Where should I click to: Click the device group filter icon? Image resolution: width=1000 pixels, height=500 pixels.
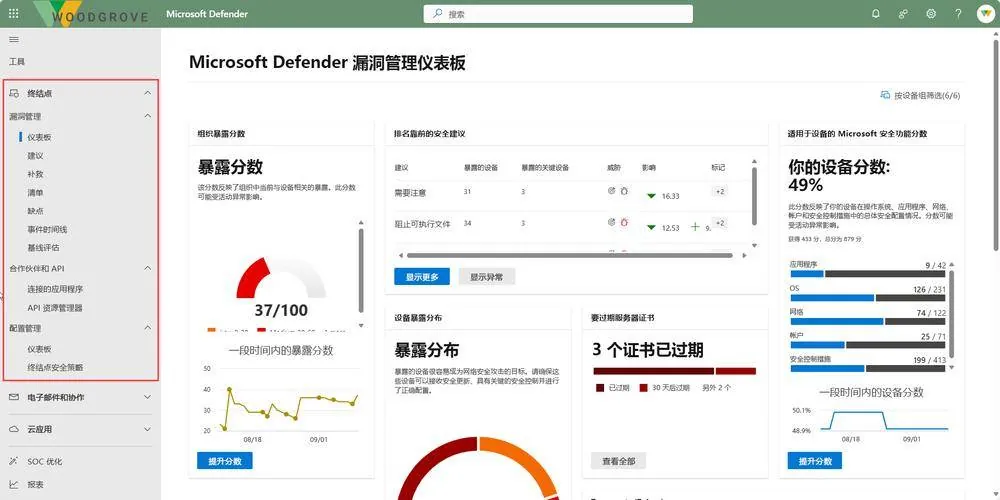pyautogui.click(x=885, y=95)
